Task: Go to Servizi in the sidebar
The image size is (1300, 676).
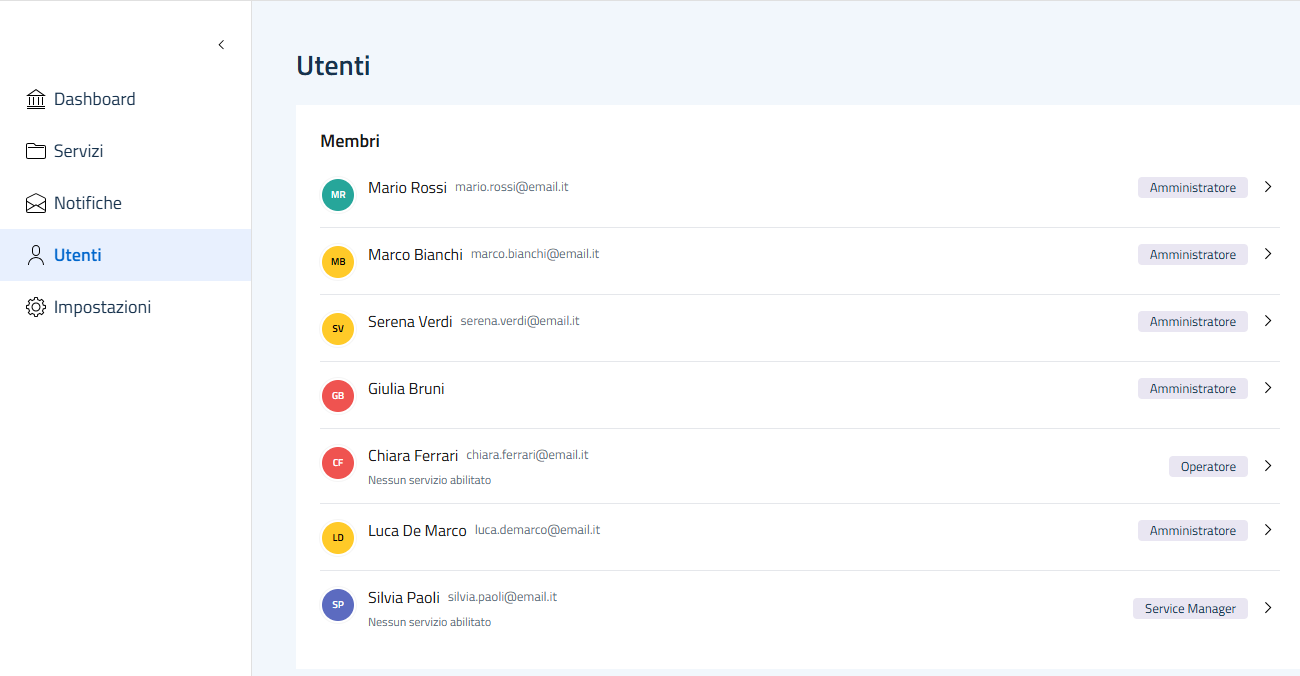Action: coord(78,151)
